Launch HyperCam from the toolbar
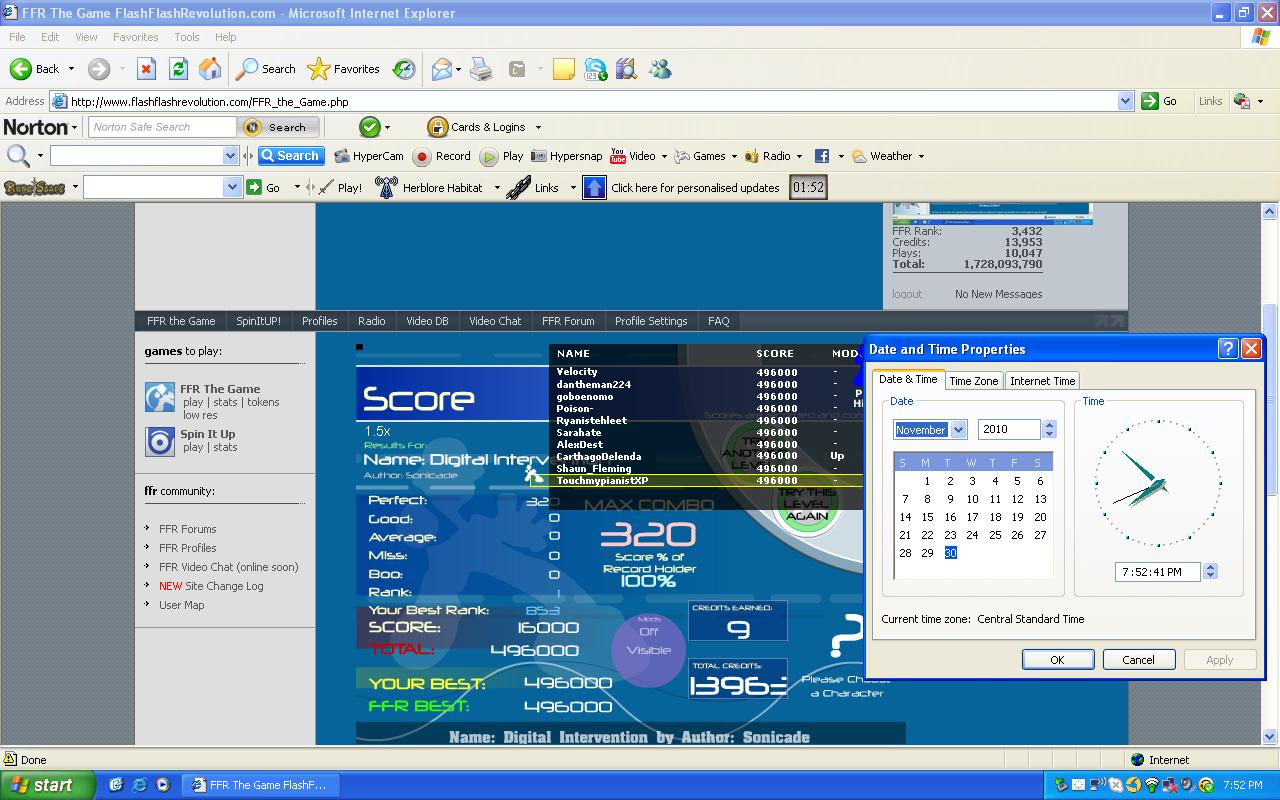The height and width of the screenshot is (800, 1280). 369,156
